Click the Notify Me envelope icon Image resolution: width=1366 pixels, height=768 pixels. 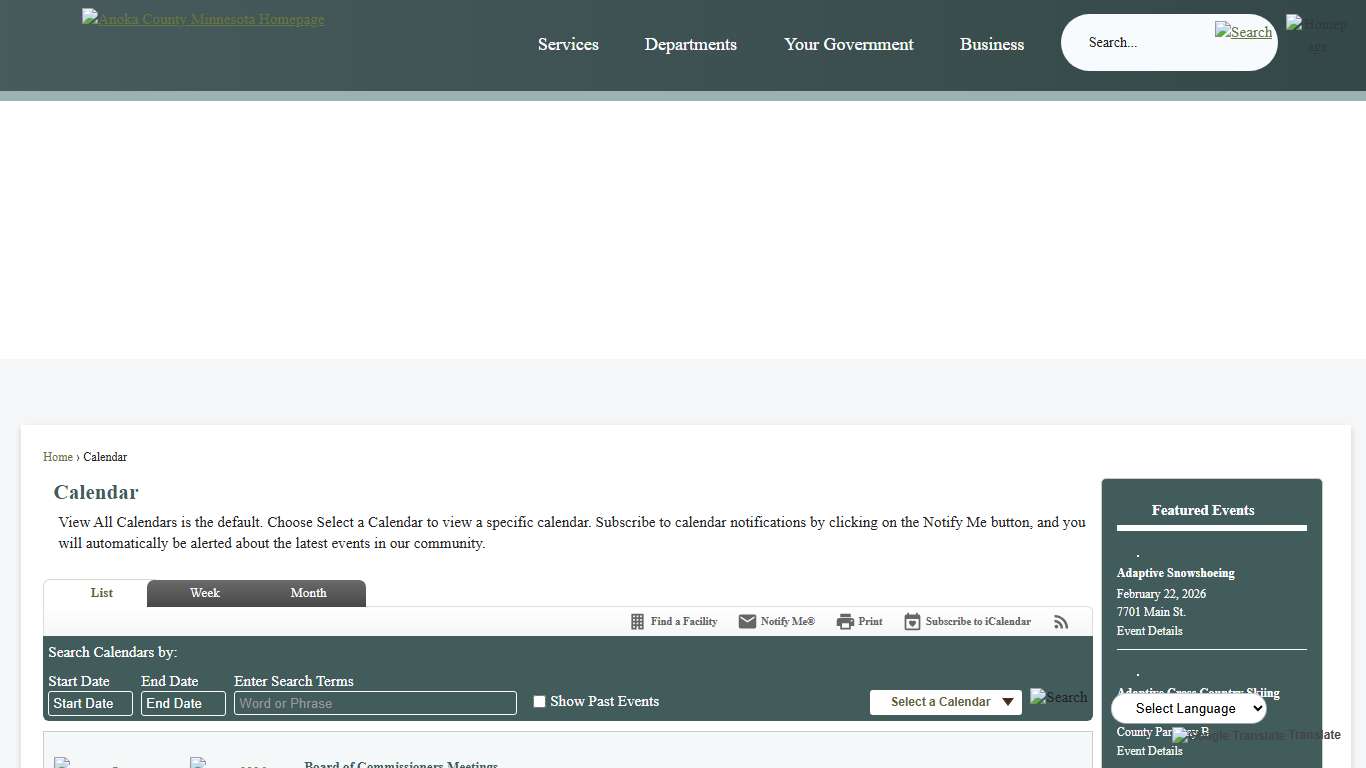pyautogui.click(x=747, y=622)
